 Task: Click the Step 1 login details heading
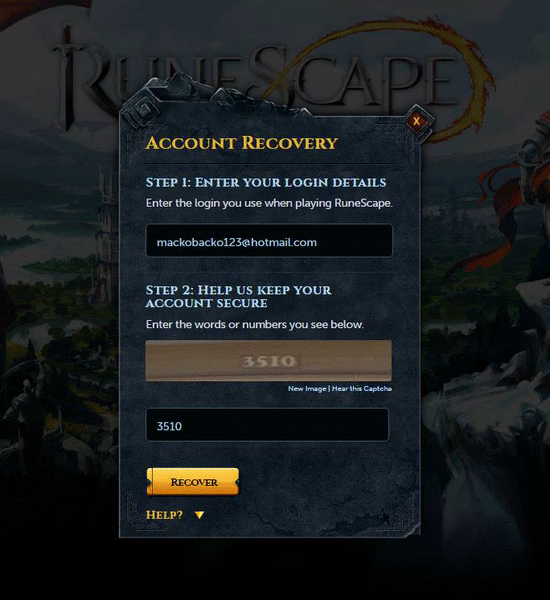[x=266, y=183]
